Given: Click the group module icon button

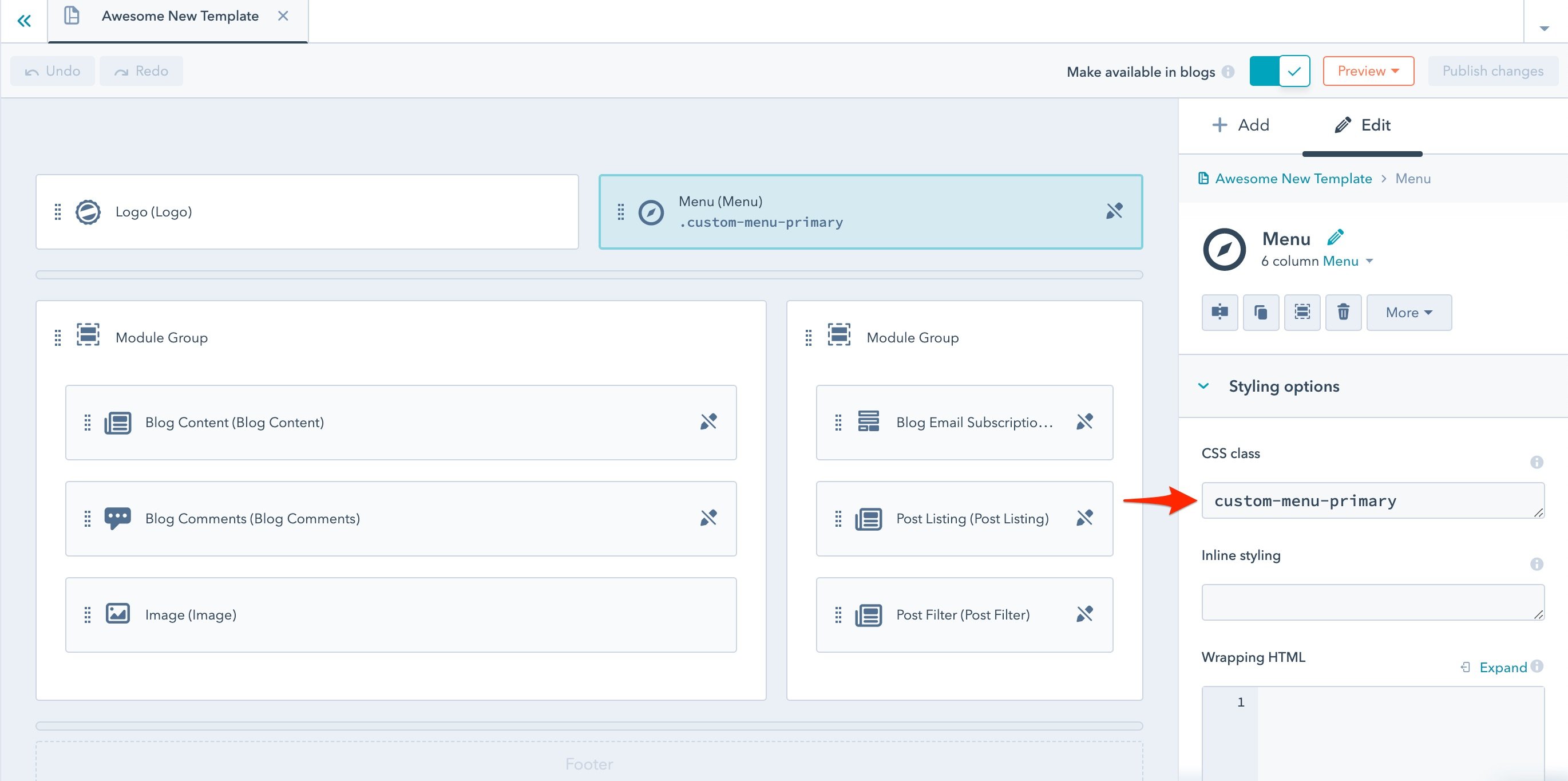Looking at the screenshot, I should pyautogui.click(x=1302, y=313).
